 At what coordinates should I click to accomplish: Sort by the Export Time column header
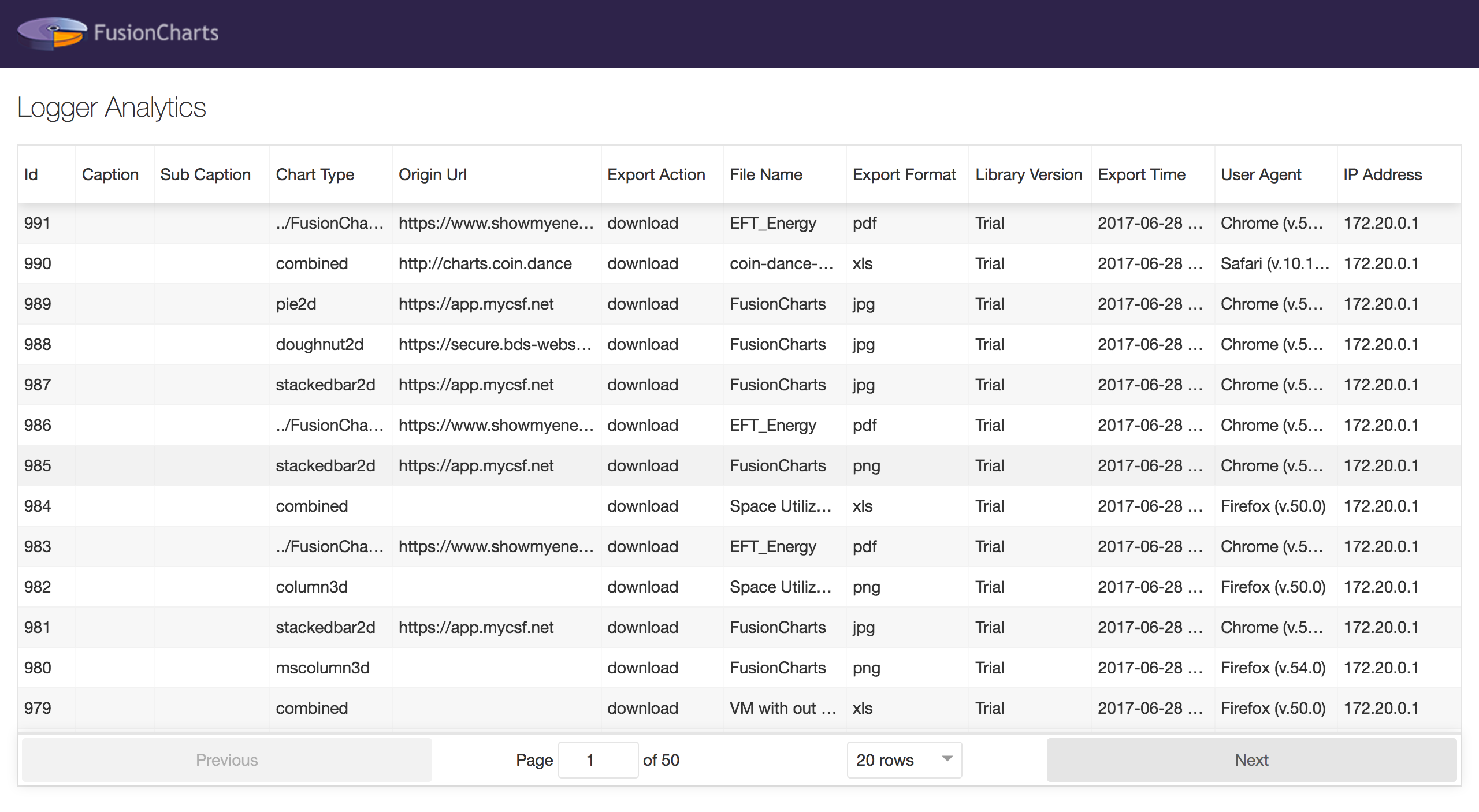click(1141, 174)
